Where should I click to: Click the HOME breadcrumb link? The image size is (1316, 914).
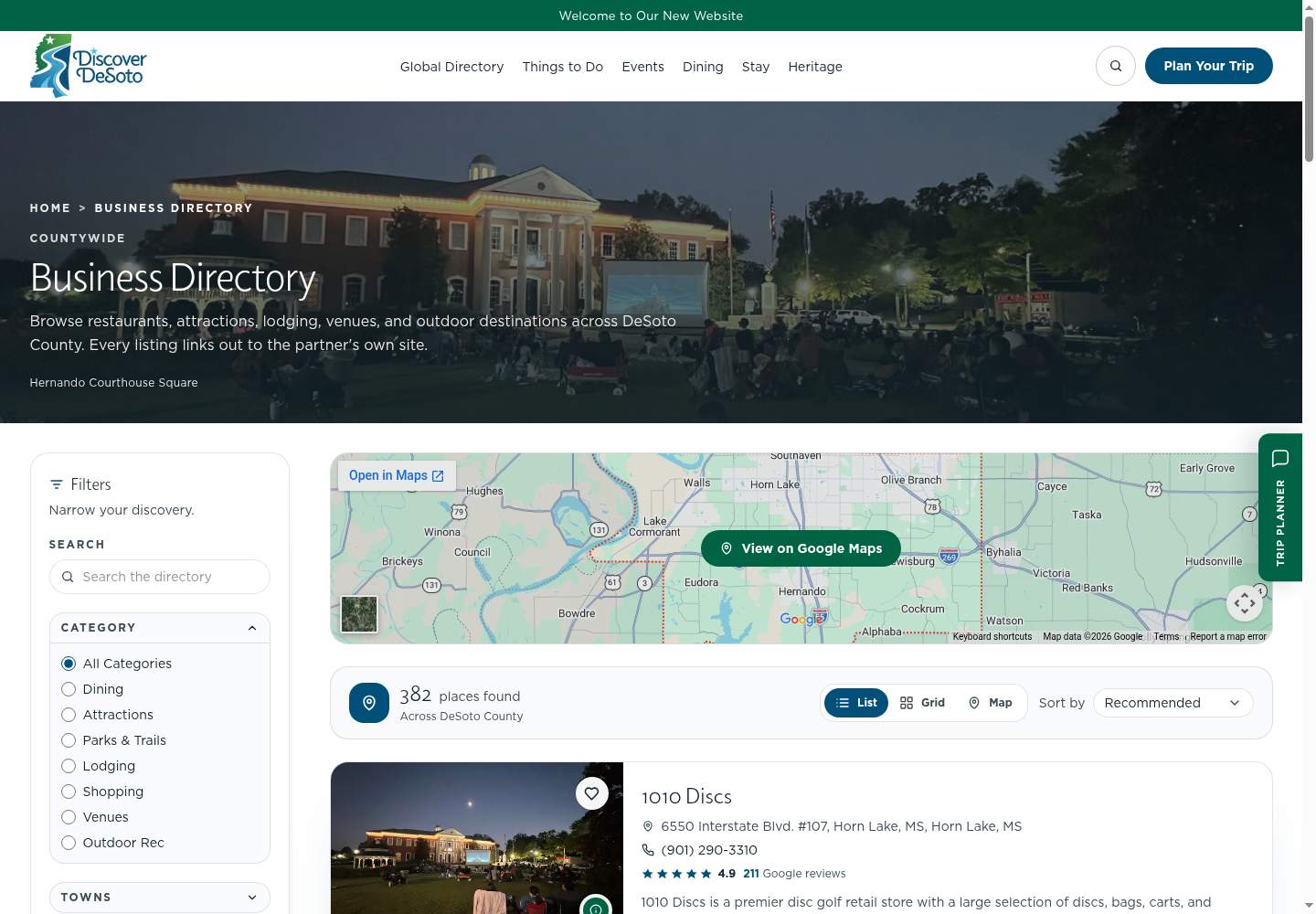50,208
